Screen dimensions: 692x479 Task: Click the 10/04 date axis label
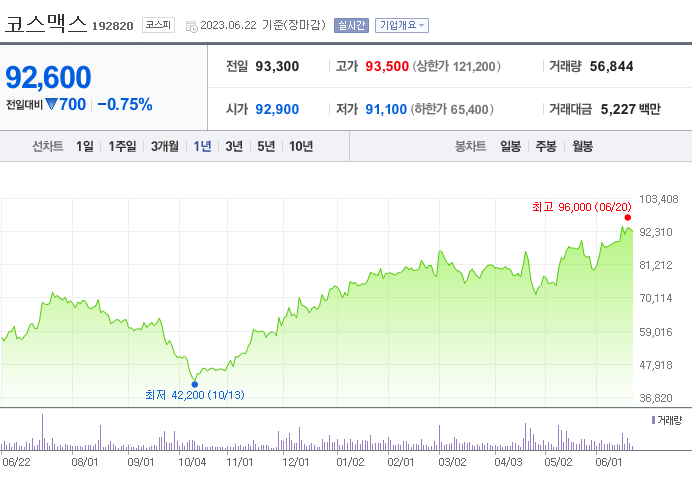[x=192, y=462]
